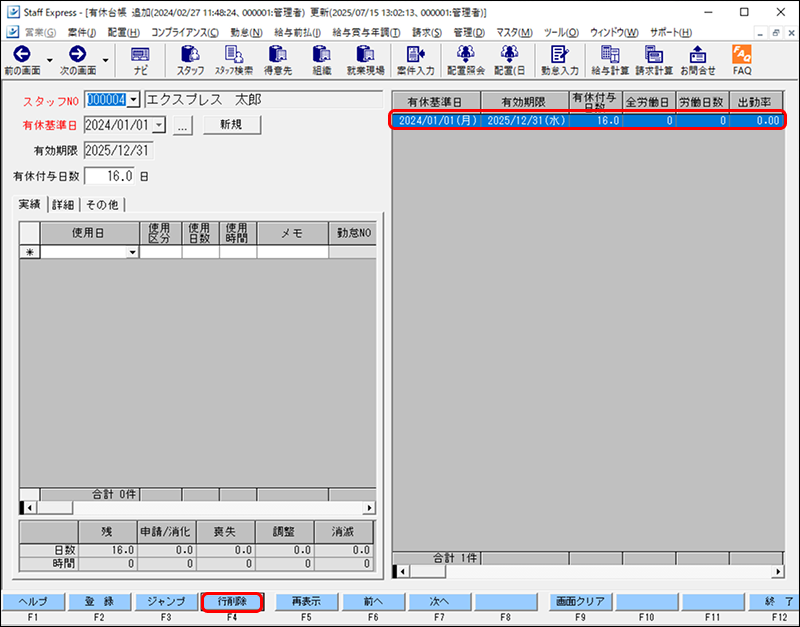The image size is (800, 627).
Task: Open the 請求(S) menu
Action: point(427,32)
